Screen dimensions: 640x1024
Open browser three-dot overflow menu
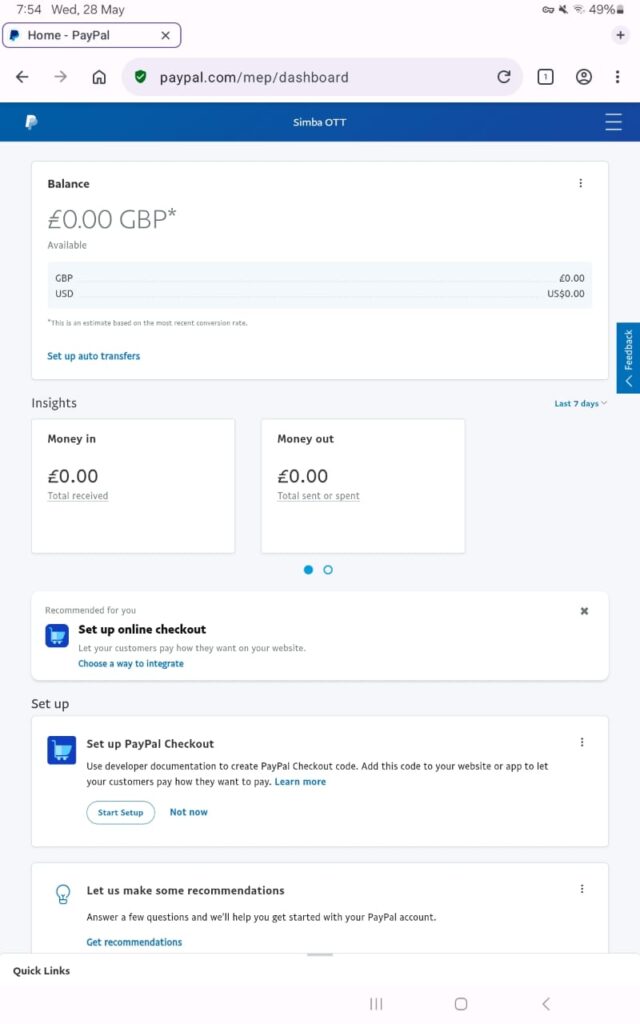[x=618, y=77]
